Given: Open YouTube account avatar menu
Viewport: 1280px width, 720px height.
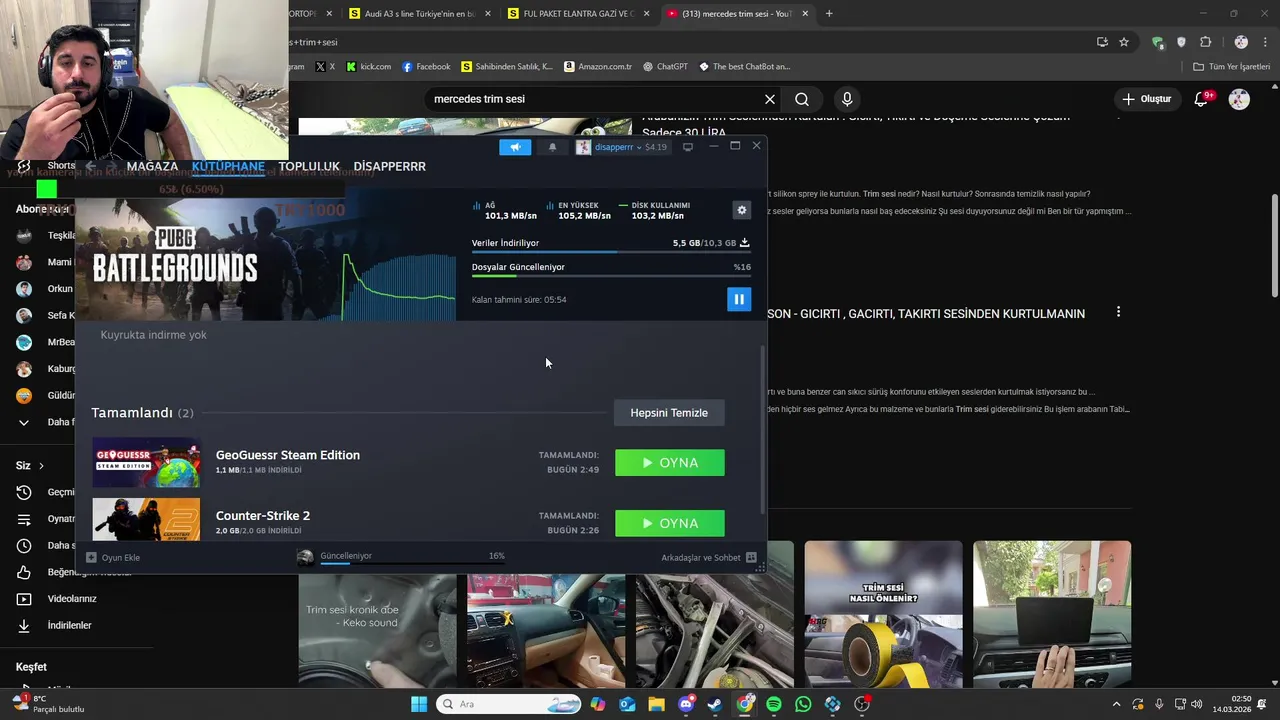Looking at the screenshot, I should pyautogui.click(x=1239, y=99).
